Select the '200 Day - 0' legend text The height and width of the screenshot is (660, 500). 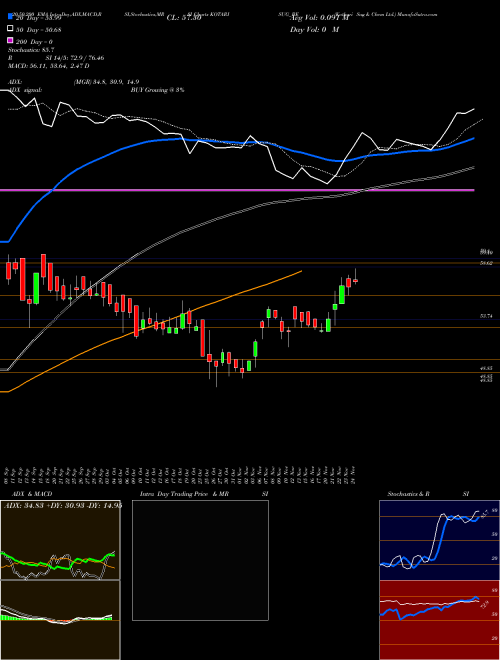pos(34,42)
